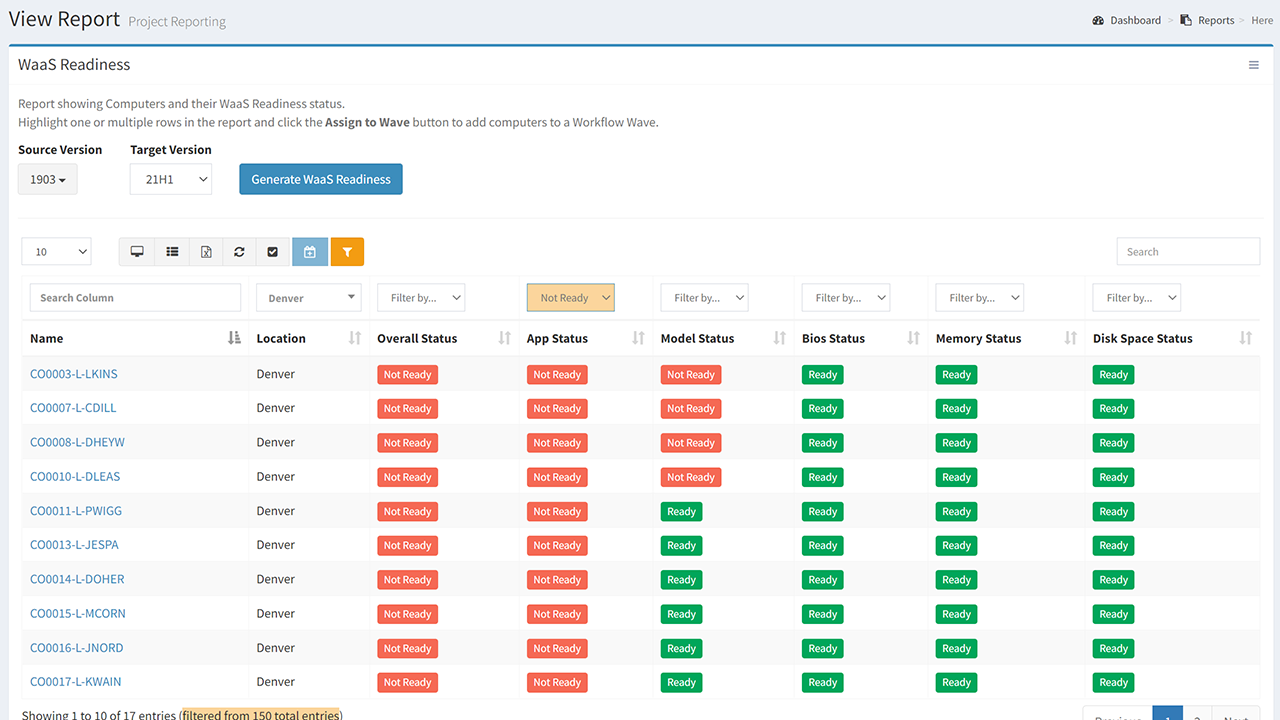Refresh the report data
The width and height of the screenshot is (1280, 720).
coord(239,251)
